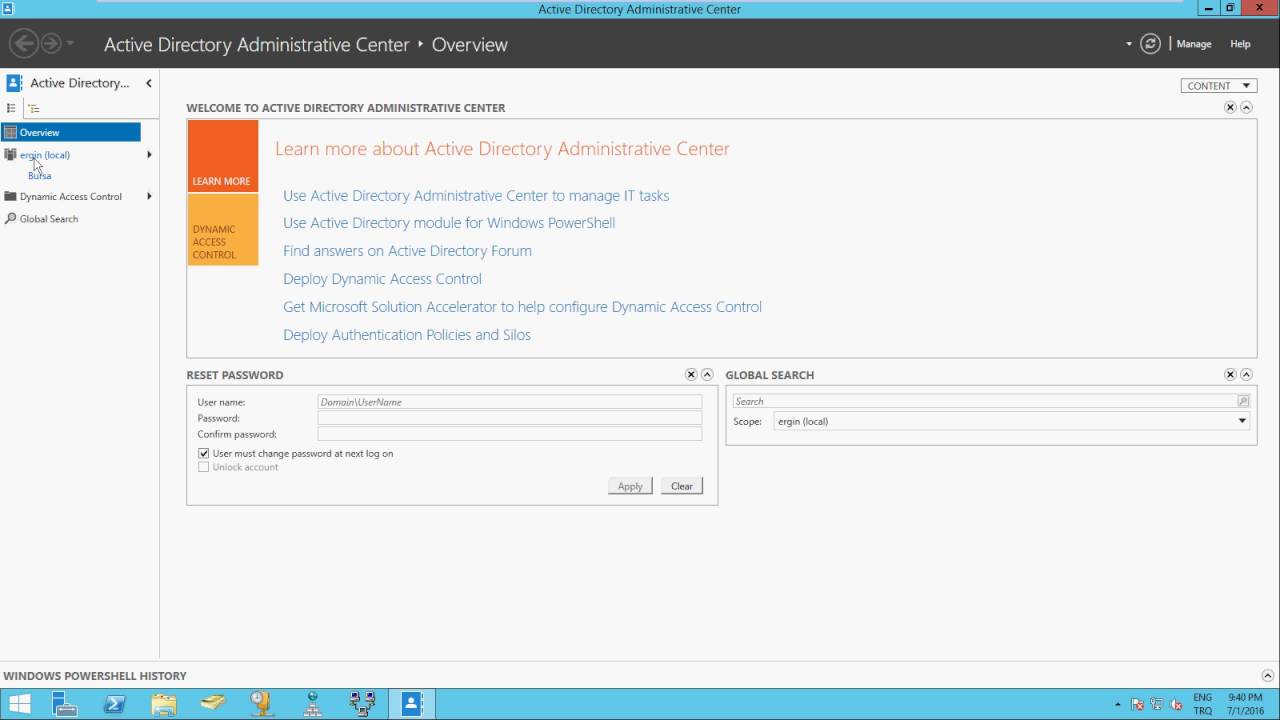
Task: Click the Global Search text field
Action: point(985,401)
